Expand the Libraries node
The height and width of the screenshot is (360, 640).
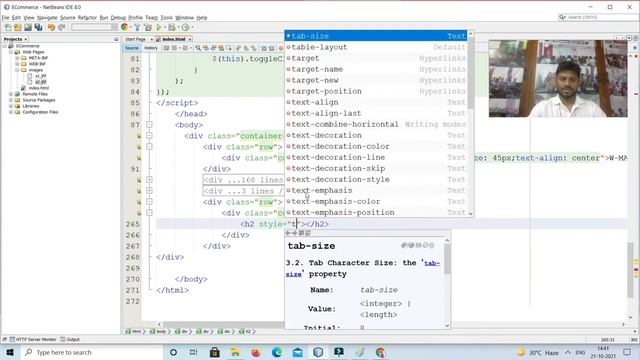click(11, 106)
